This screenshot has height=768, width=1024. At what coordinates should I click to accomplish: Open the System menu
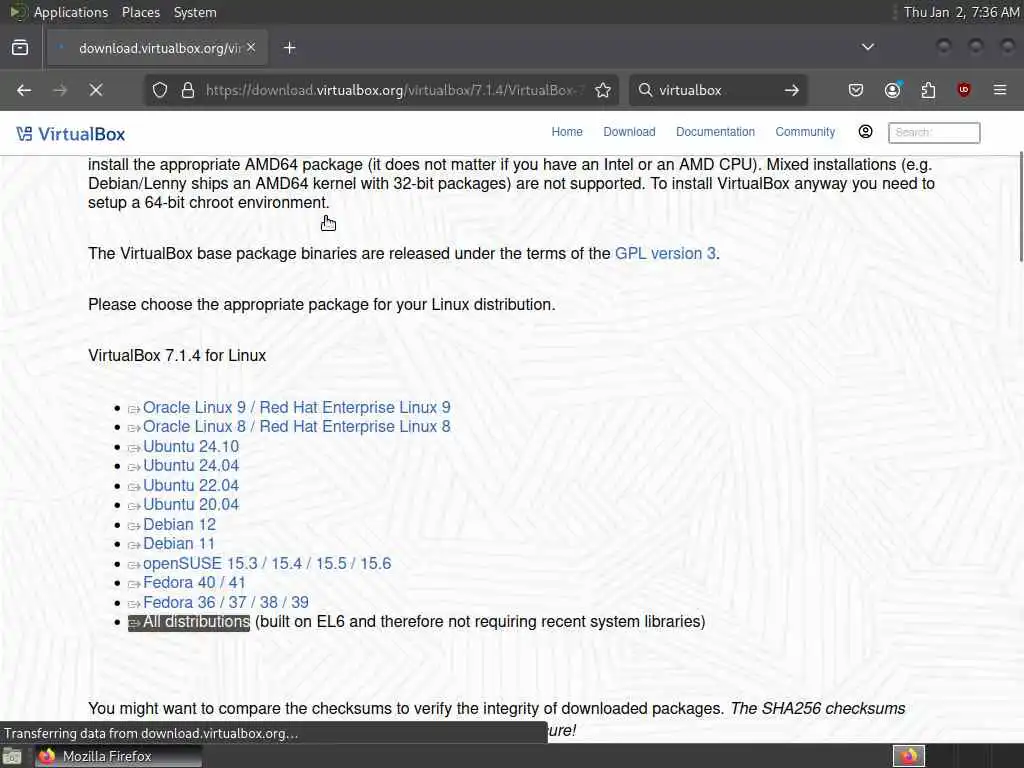195,12
